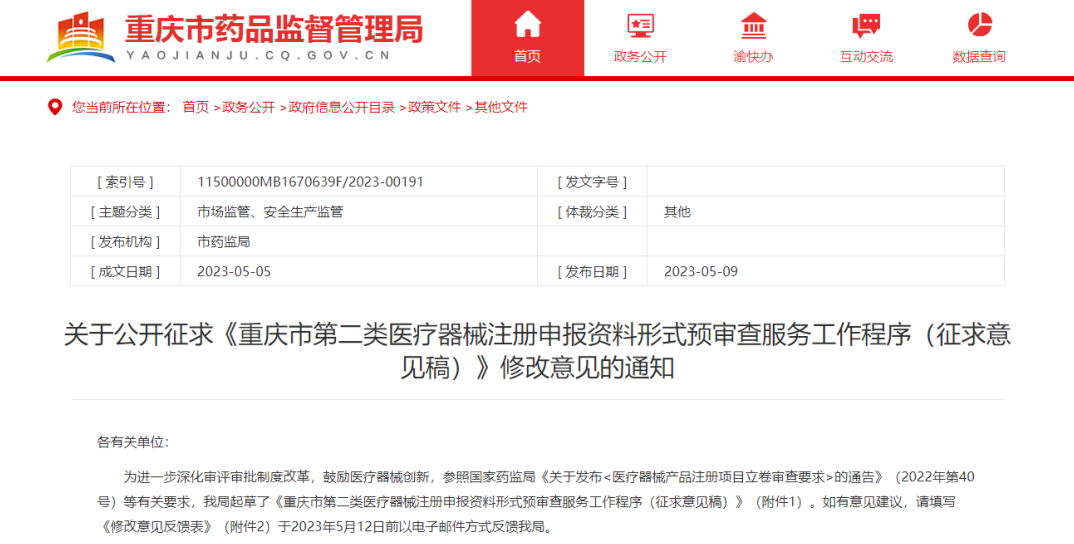This screenshot has height=544, width=1074.
Task: Click the site title 重庆市药品监督管理局
Action: (273, 28)
